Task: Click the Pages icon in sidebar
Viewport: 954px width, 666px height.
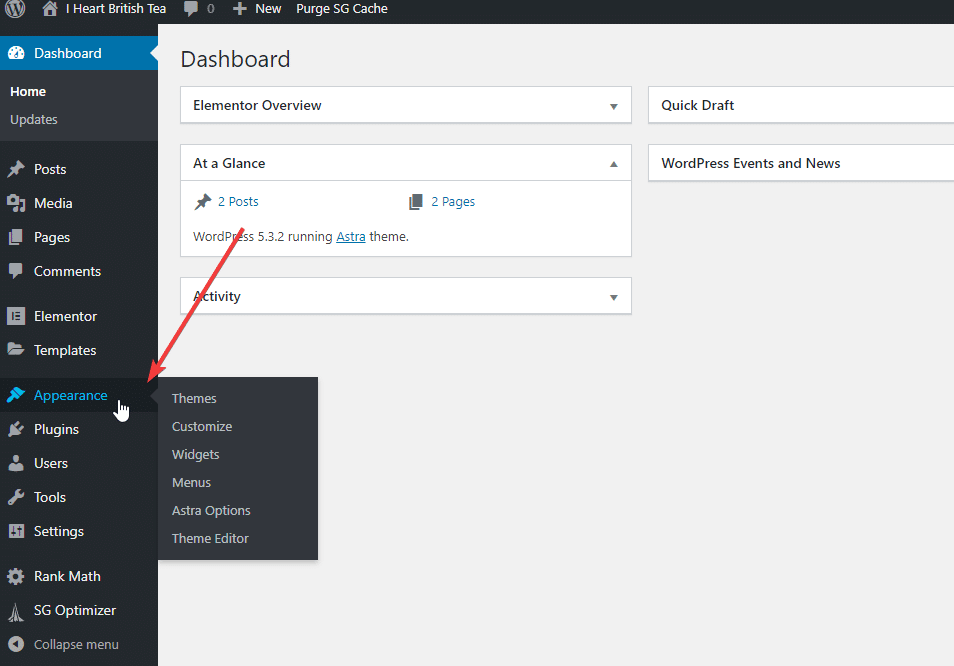Action: pyautogui.click(x=16, y=237)
